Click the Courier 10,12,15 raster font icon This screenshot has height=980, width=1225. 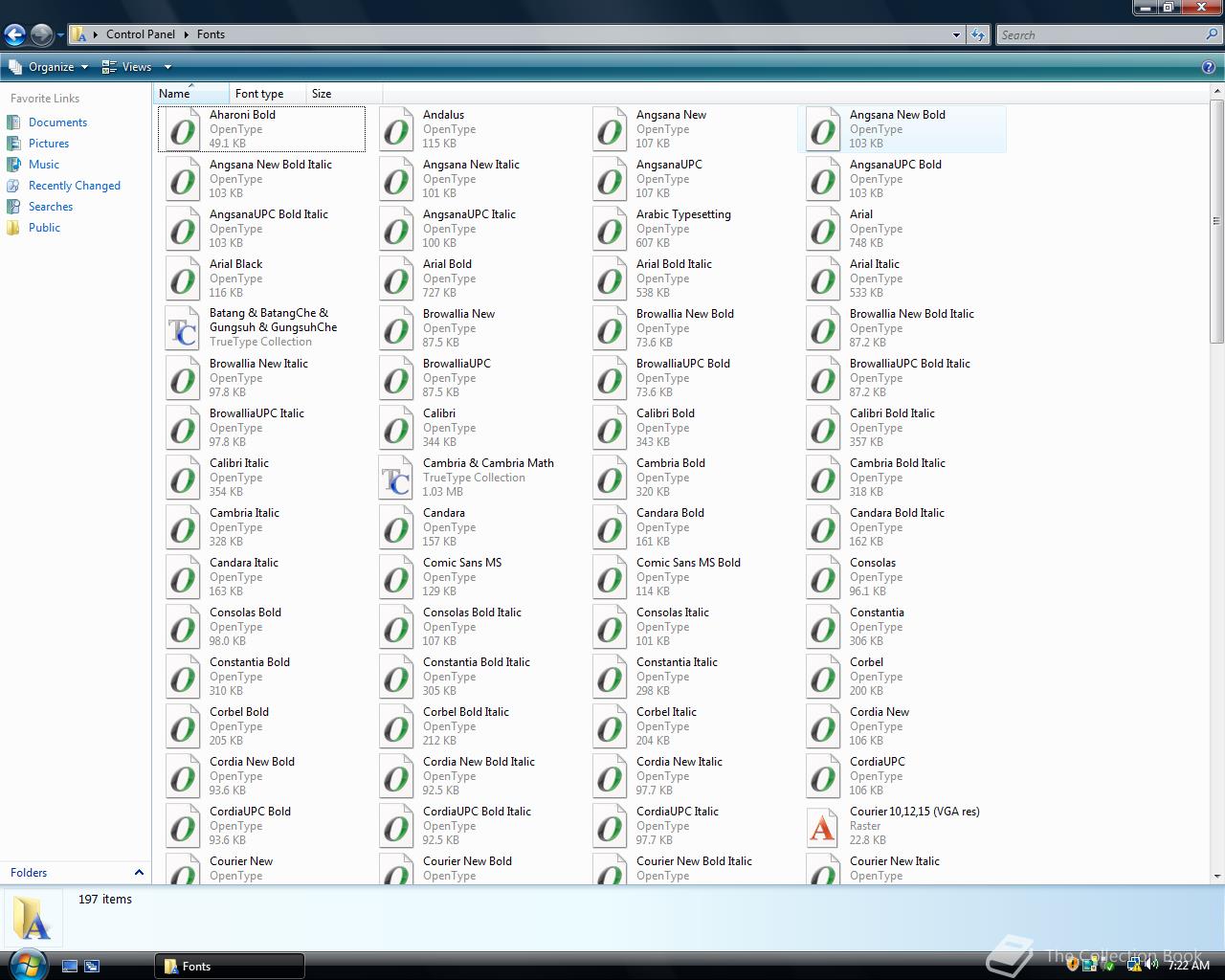(823, 826)
